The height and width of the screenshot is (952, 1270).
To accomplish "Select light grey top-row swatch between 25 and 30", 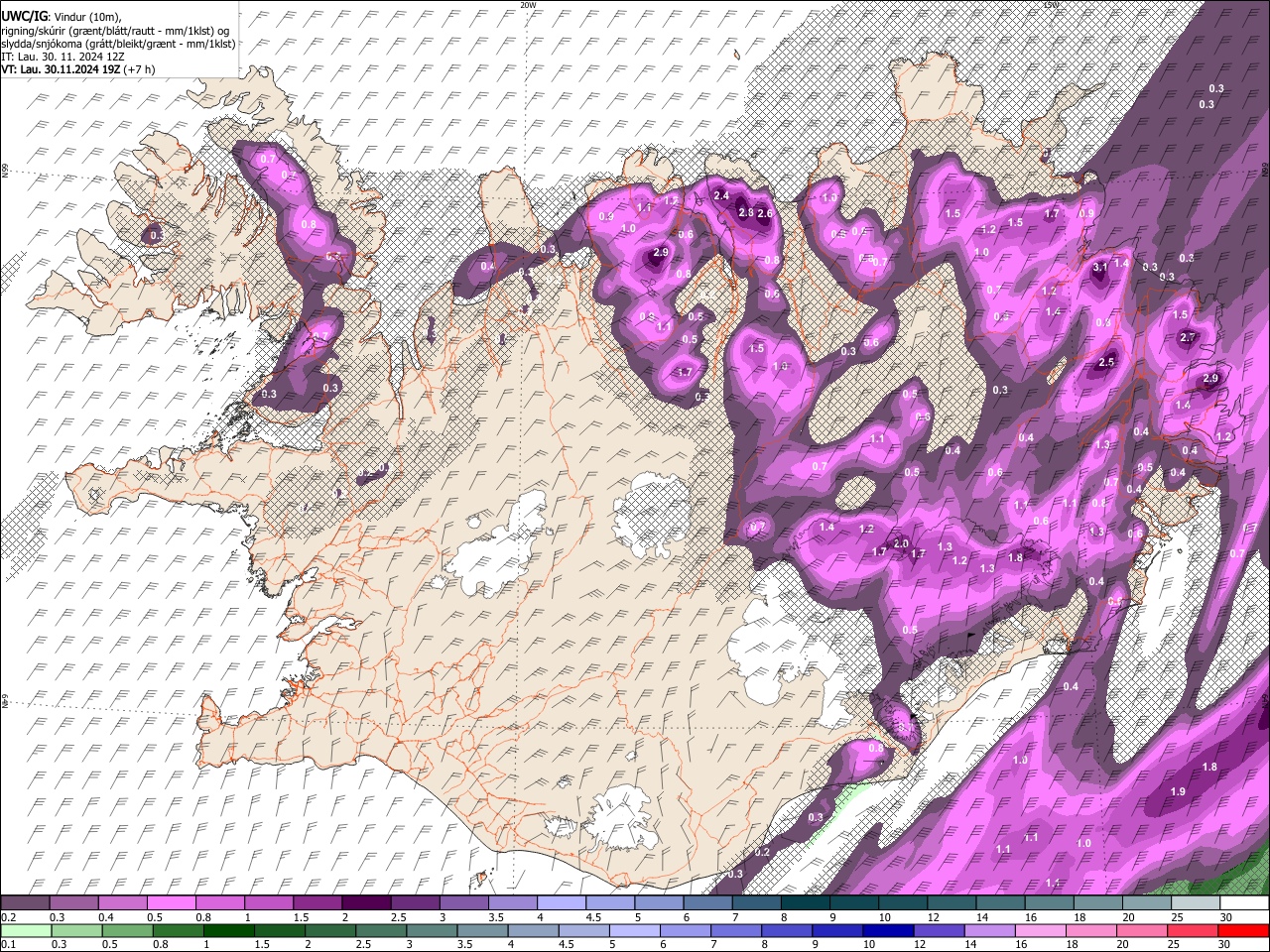I will (1196, 903).
